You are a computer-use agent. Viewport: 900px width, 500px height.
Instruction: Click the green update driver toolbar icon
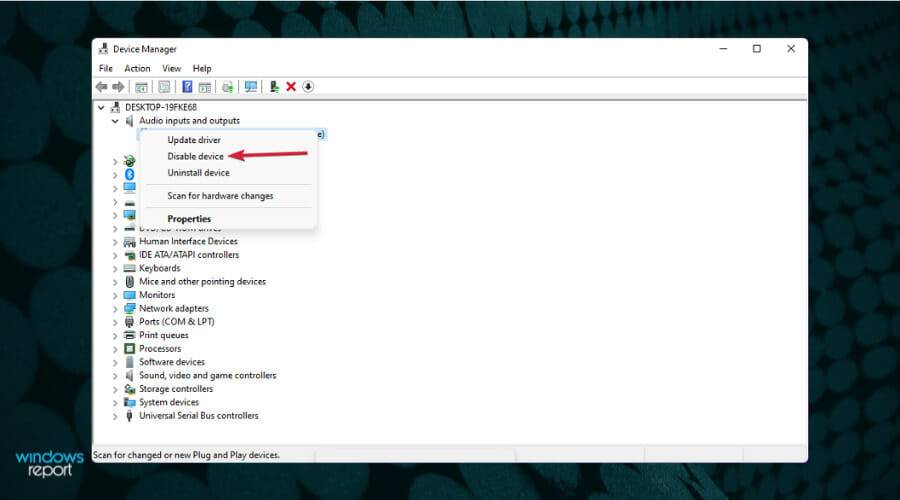coord(274,87)
